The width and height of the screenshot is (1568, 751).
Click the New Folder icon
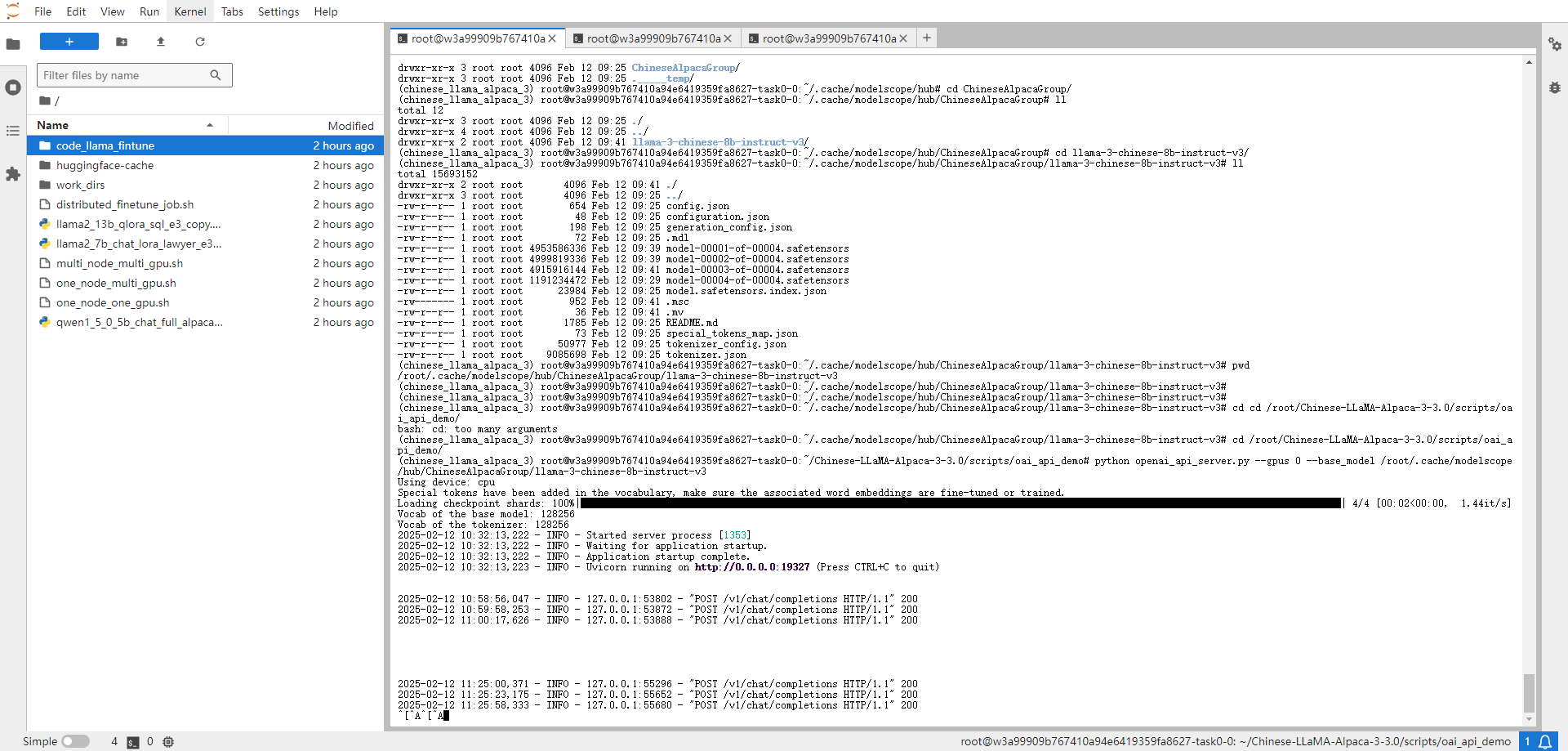(122, 42)
